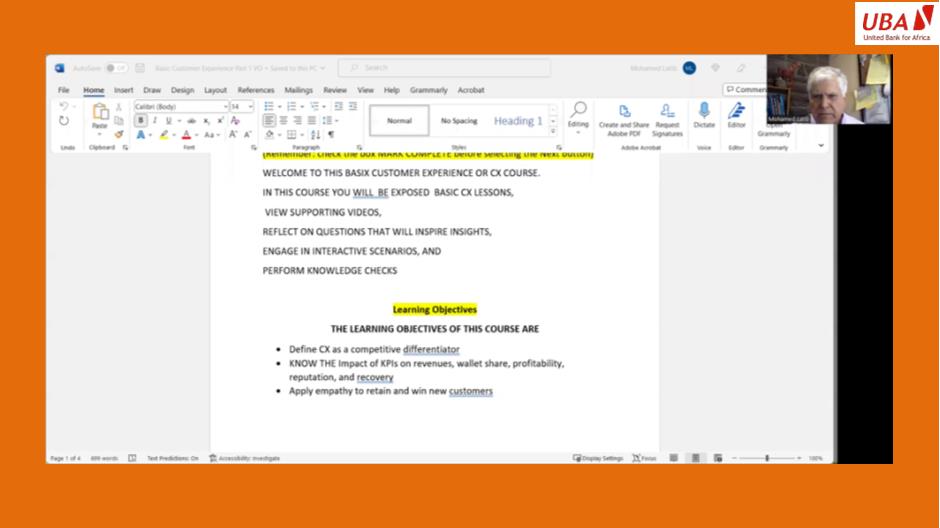Toggle the AutoSave switch
This screenshot has height=528, width=940.
[116, 68]
